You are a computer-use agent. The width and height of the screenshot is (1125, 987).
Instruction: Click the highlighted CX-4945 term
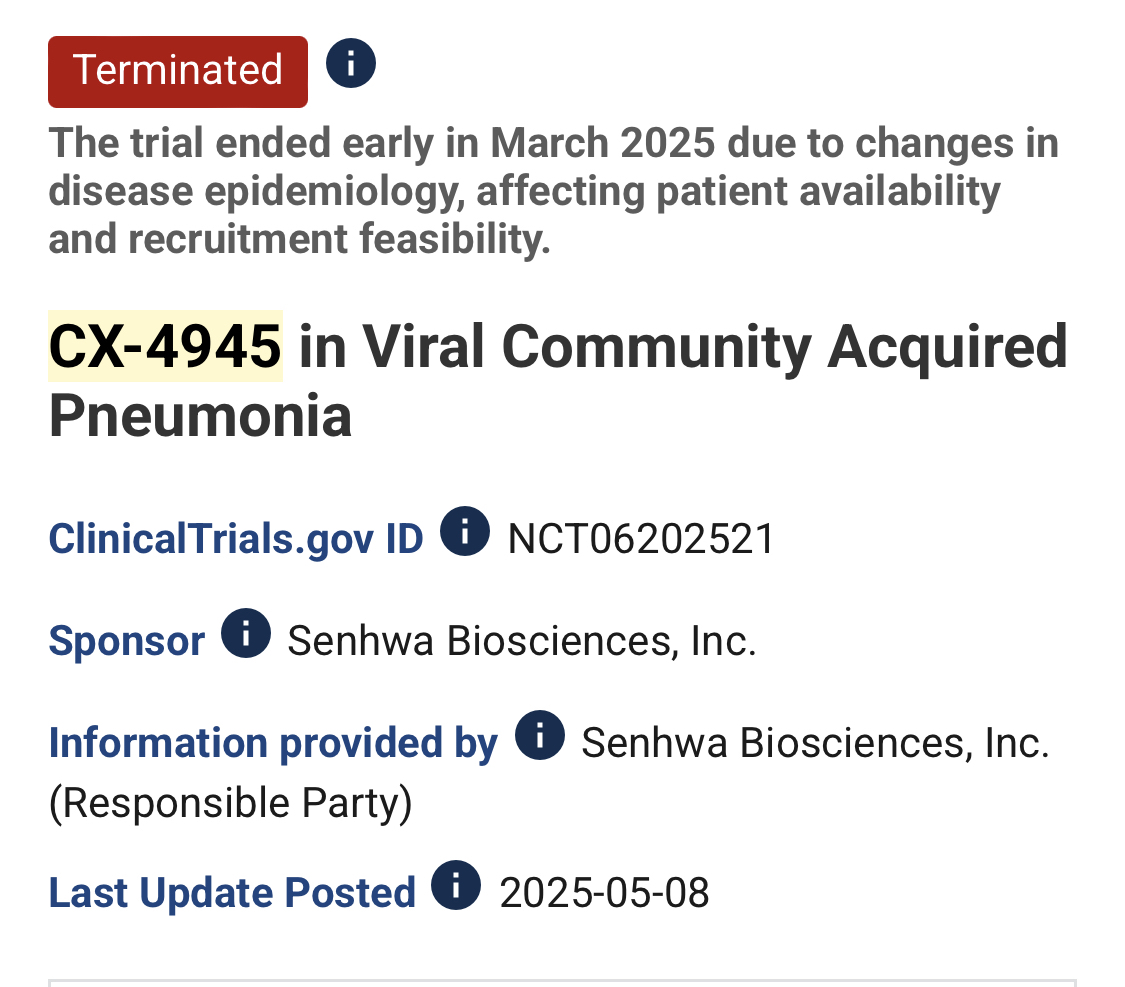click(x=166, y=346)
